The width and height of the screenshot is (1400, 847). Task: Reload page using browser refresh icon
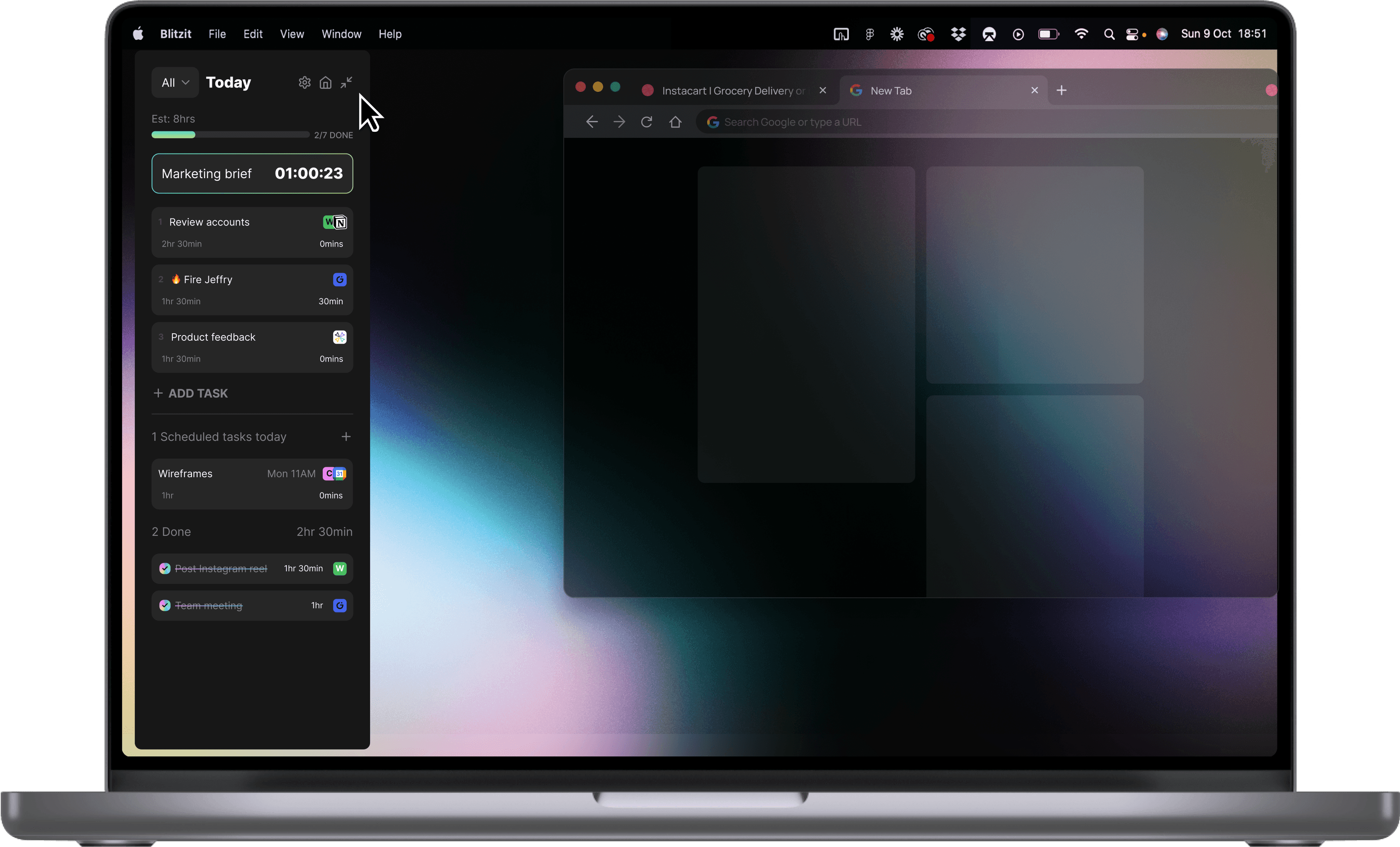click(646, 122)
